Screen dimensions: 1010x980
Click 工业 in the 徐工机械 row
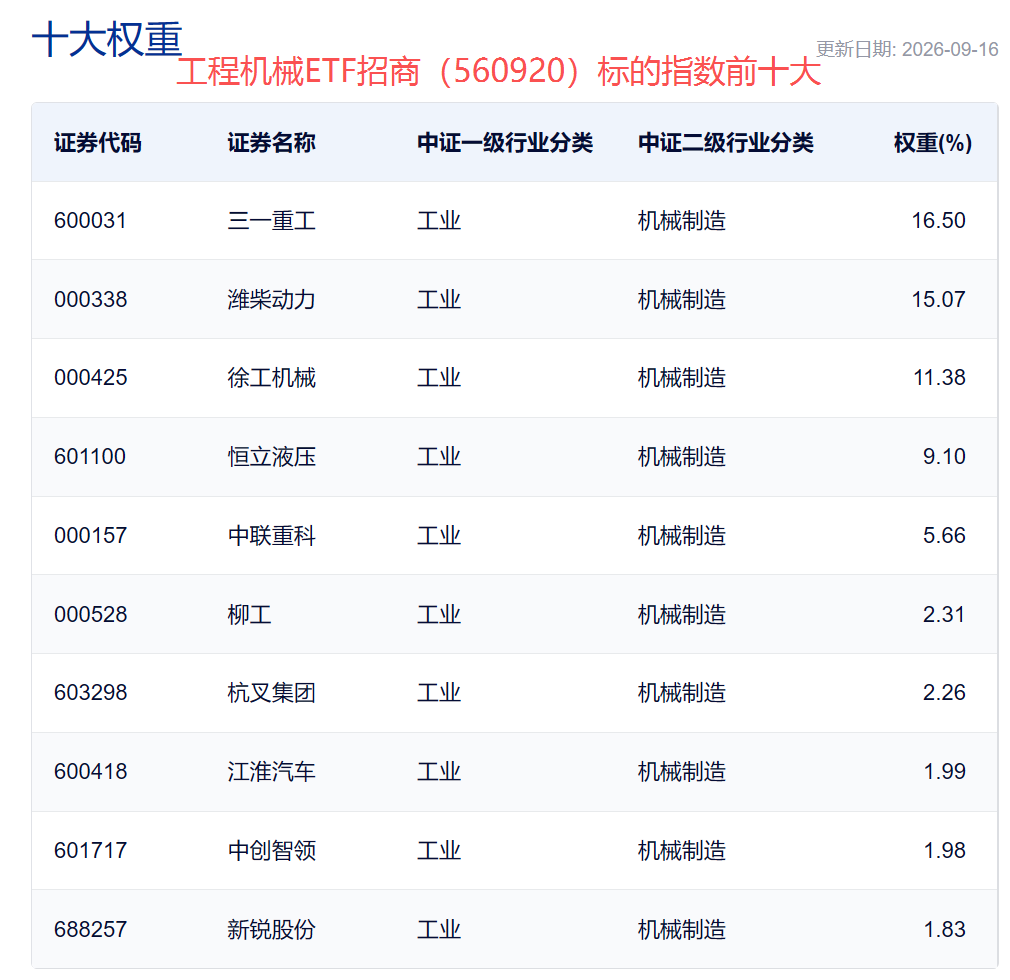[x=439, y=378]
